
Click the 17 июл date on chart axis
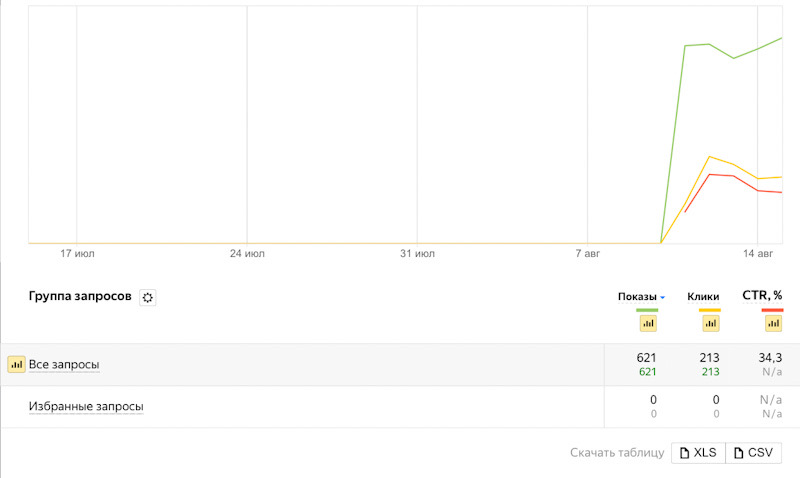pos(77,254)
